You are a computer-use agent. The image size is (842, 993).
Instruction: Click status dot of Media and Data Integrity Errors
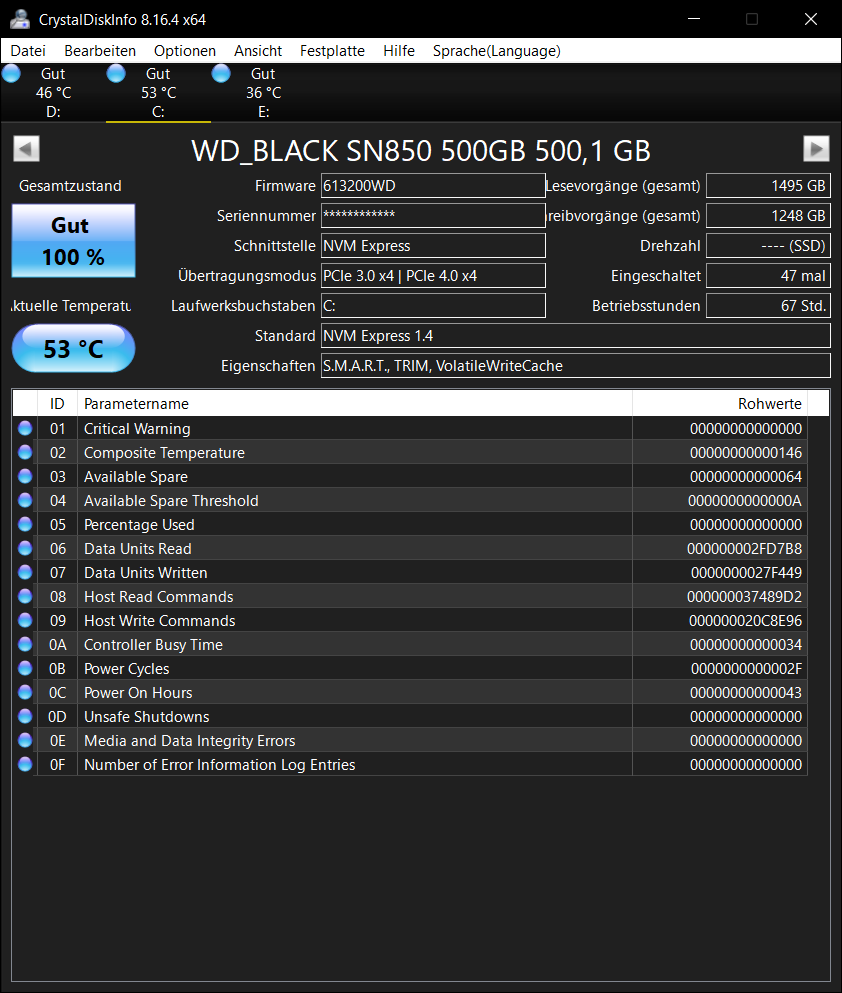25,740
